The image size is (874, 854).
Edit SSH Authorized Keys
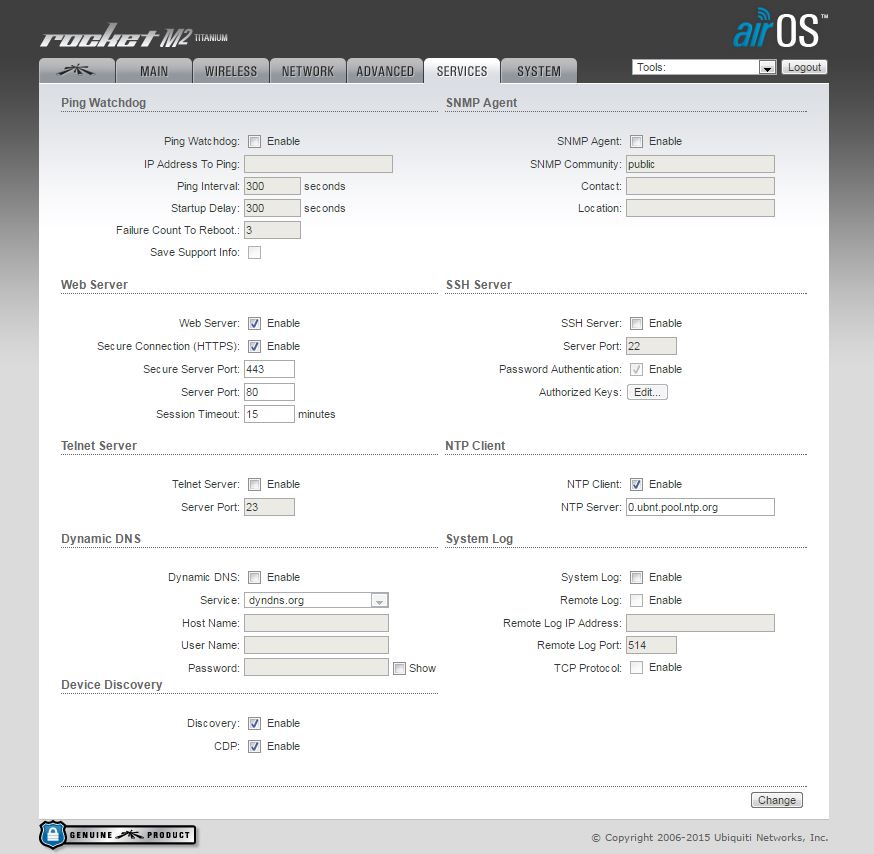tap(647, 392)
